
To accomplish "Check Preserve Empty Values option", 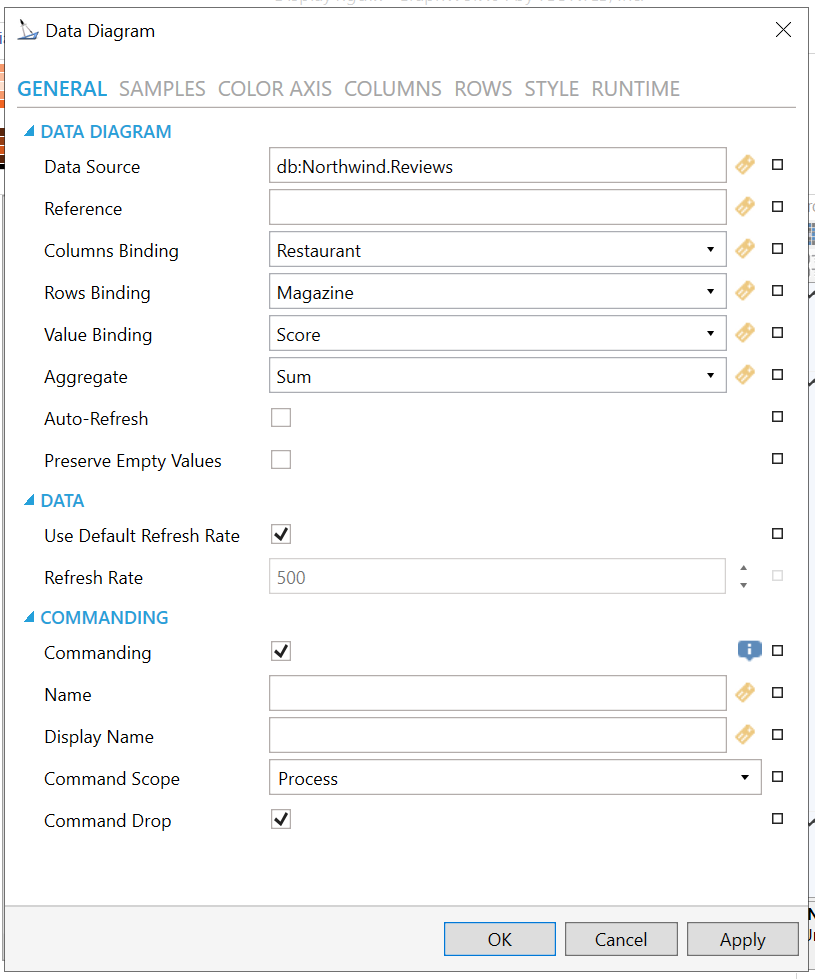I will 281,460.
